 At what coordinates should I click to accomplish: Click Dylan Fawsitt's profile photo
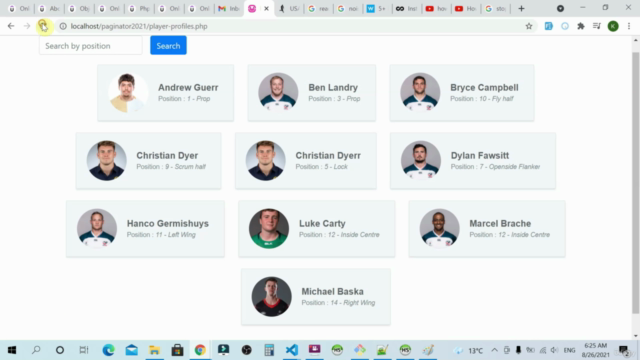(420, 160)
